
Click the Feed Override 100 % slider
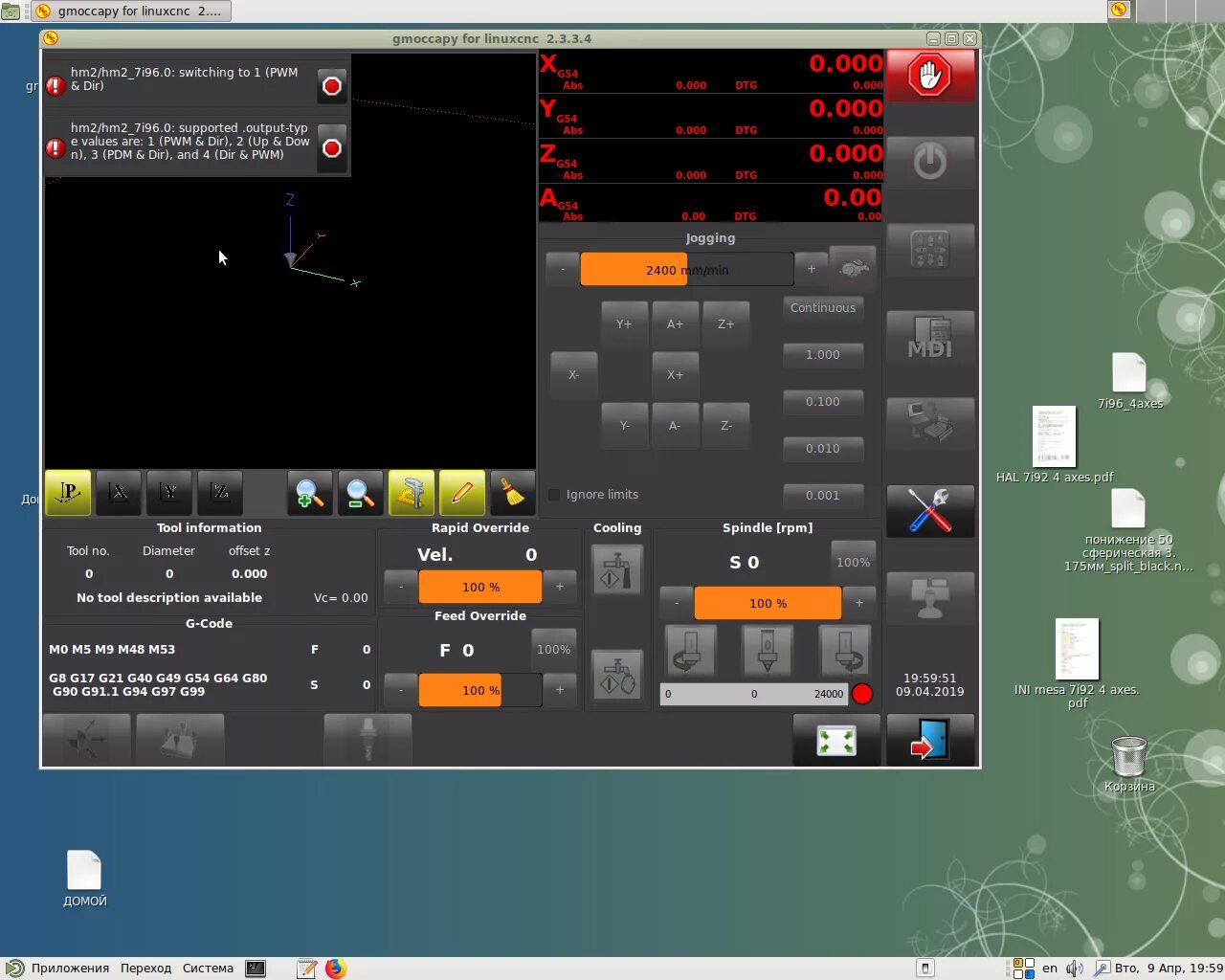click(x=480, y=691)
